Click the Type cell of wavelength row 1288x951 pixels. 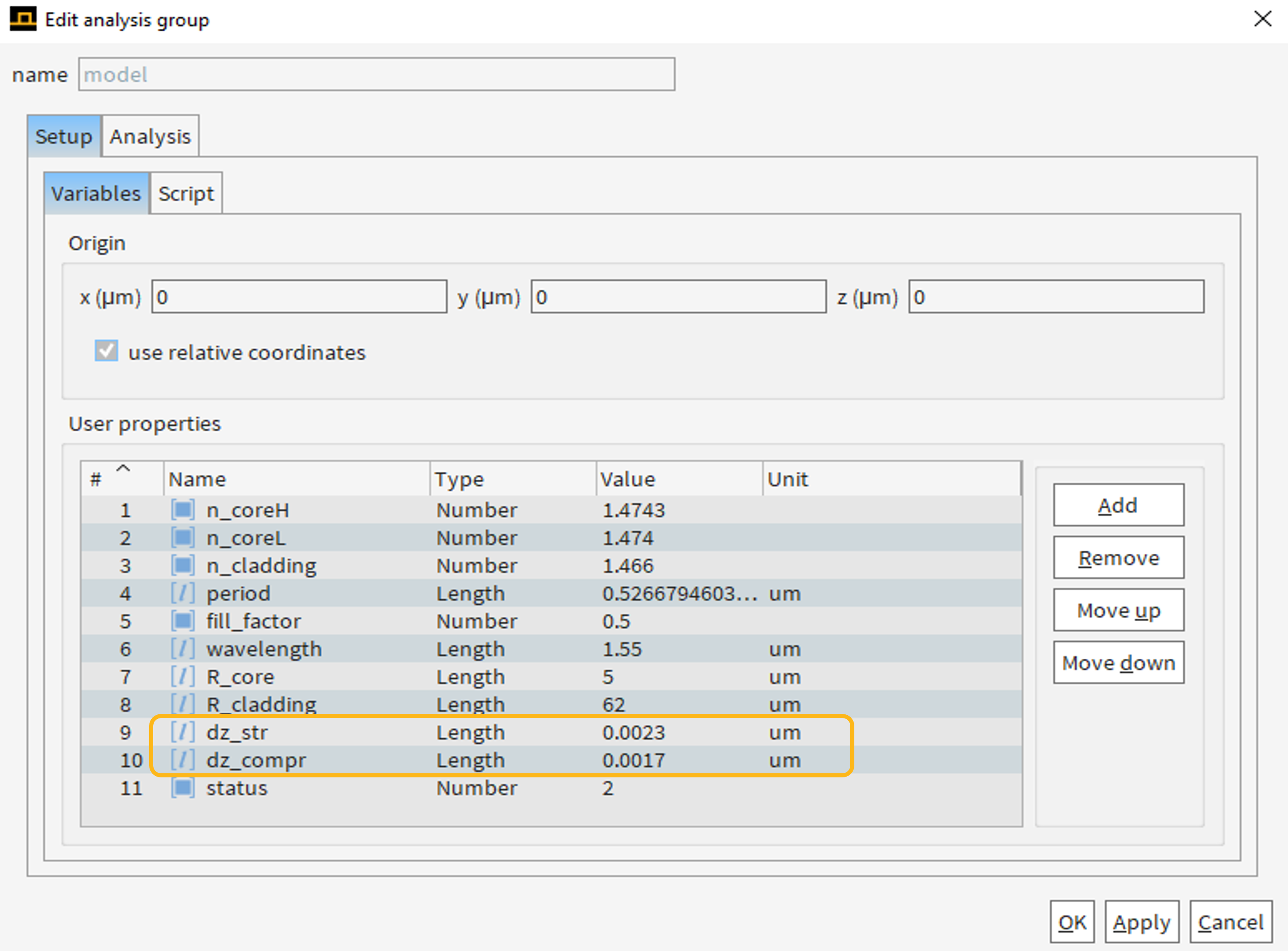[x=470, y=649]
